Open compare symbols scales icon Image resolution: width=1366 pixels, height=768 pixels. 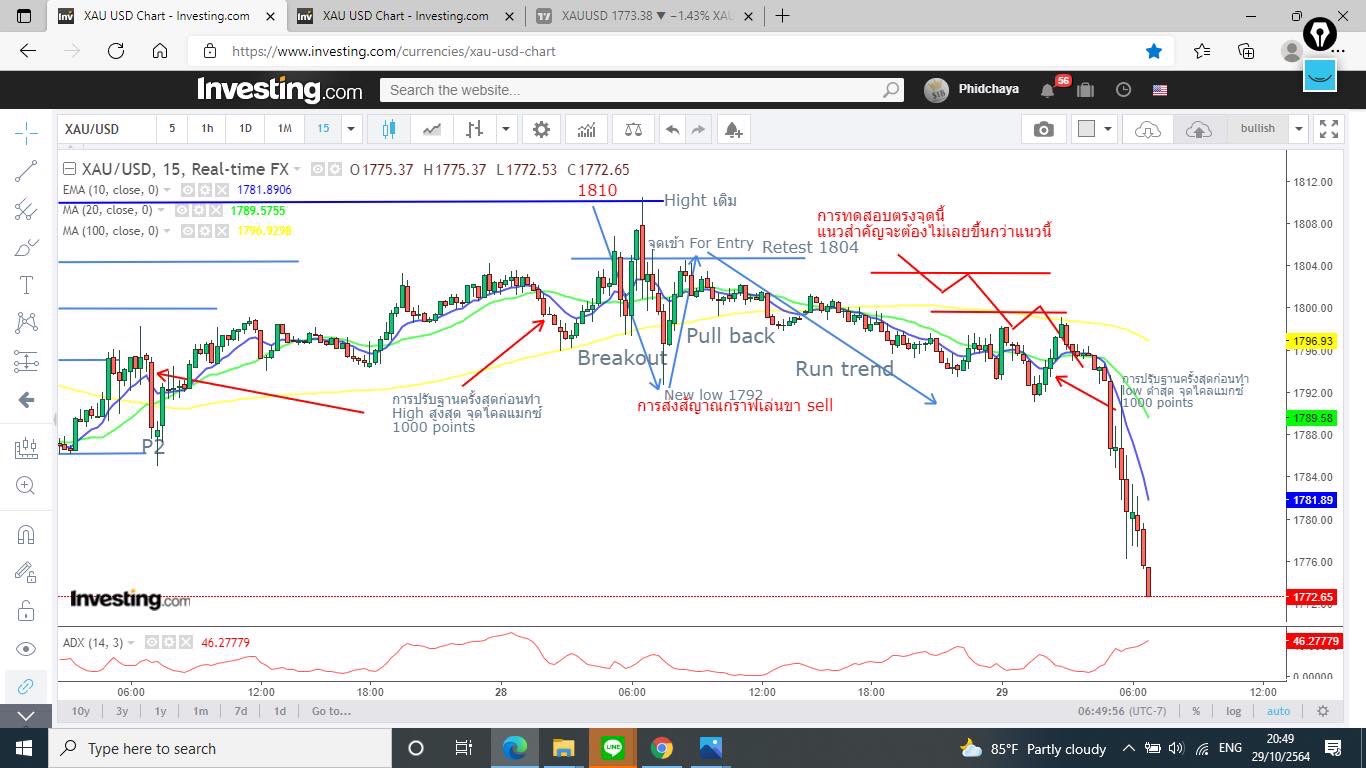coord(633,129)
